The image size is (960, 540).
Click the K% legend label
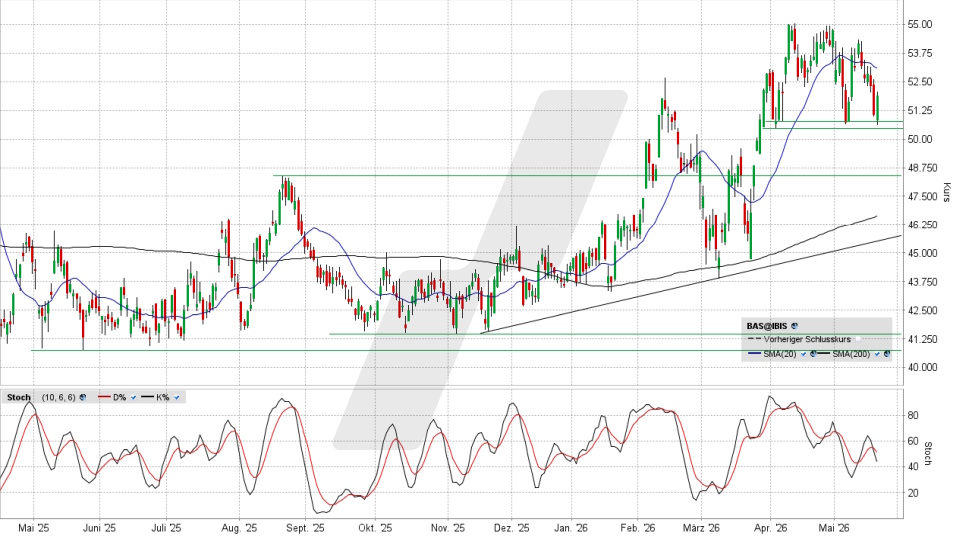(162, 397)
